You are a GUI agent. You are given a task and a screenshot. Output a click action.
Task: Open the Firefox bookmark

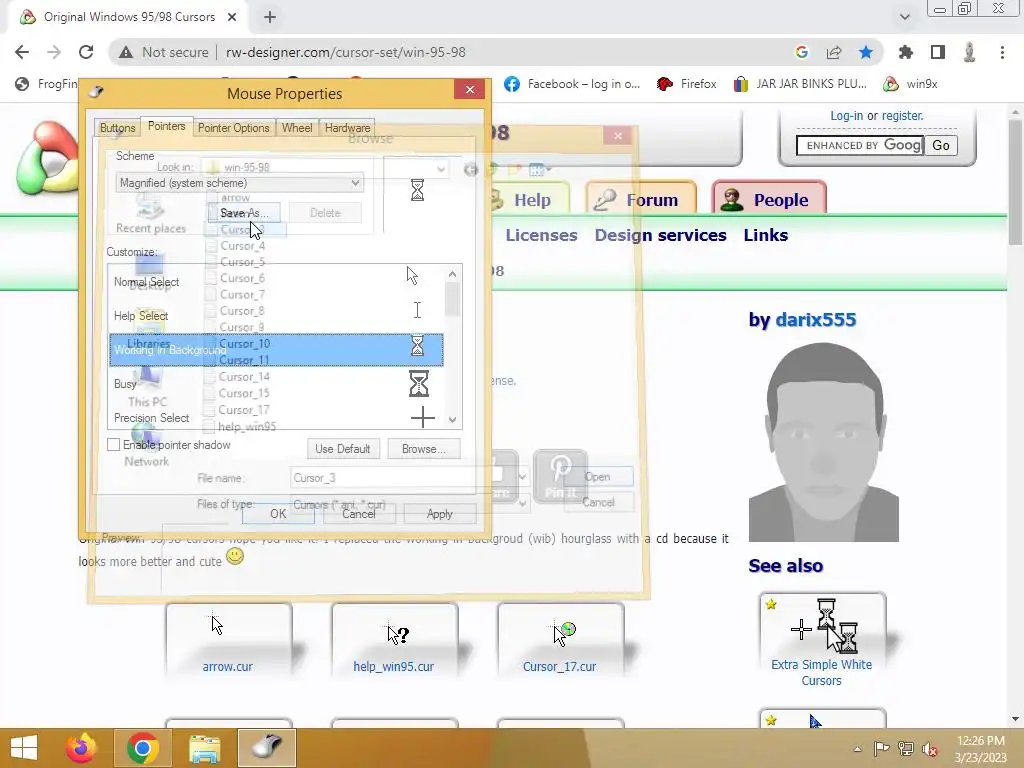686,84
